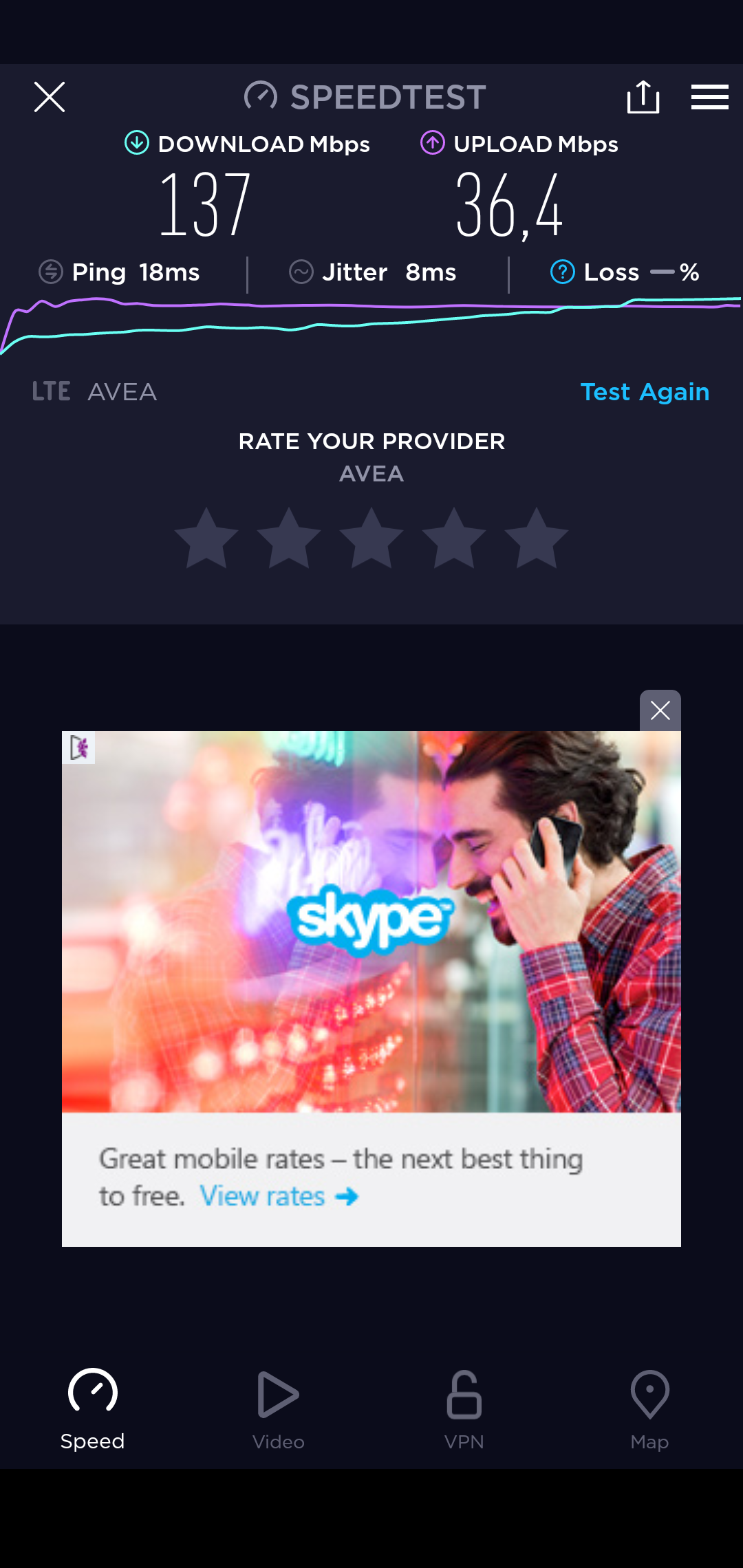Open the hamburger menu
The width and height of the screenshot is (743, 1568).
[x=710, y=97]
